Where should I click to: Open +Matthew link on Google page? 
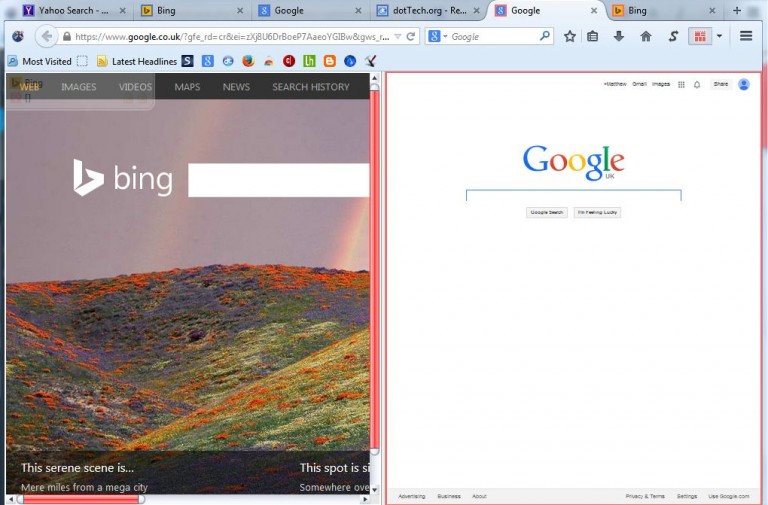[x=615, y=84]
